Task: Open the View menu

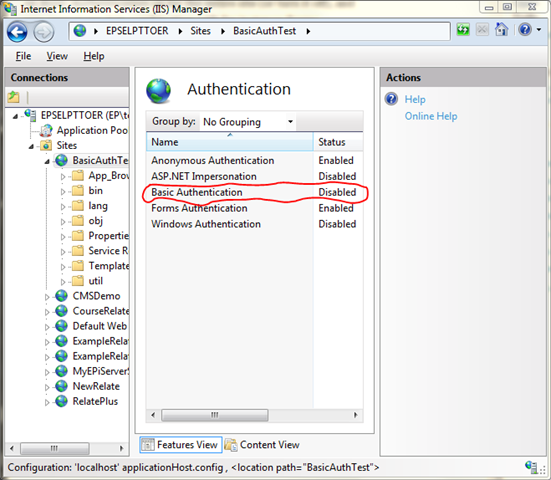Action: coord(57,56)
